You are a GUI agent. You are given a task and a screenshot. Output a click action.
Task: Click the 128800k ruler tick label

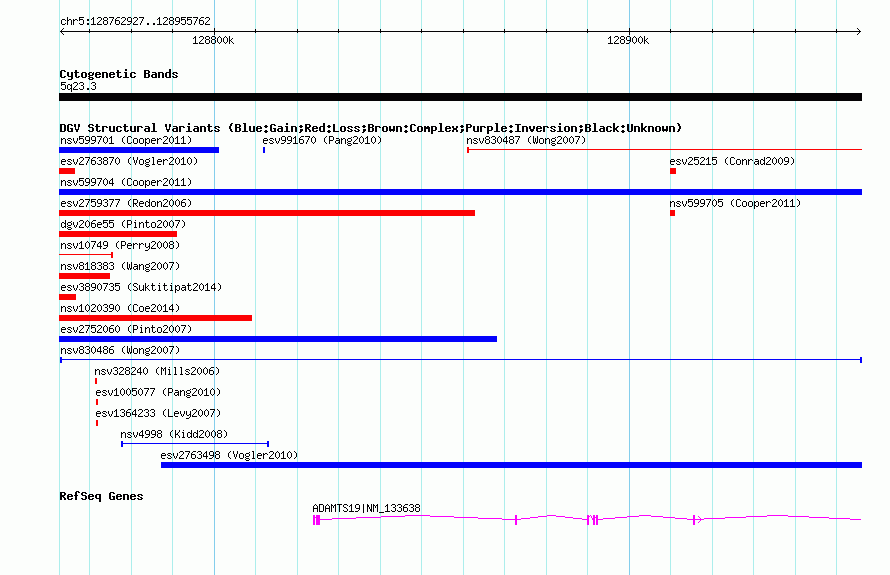213,40
